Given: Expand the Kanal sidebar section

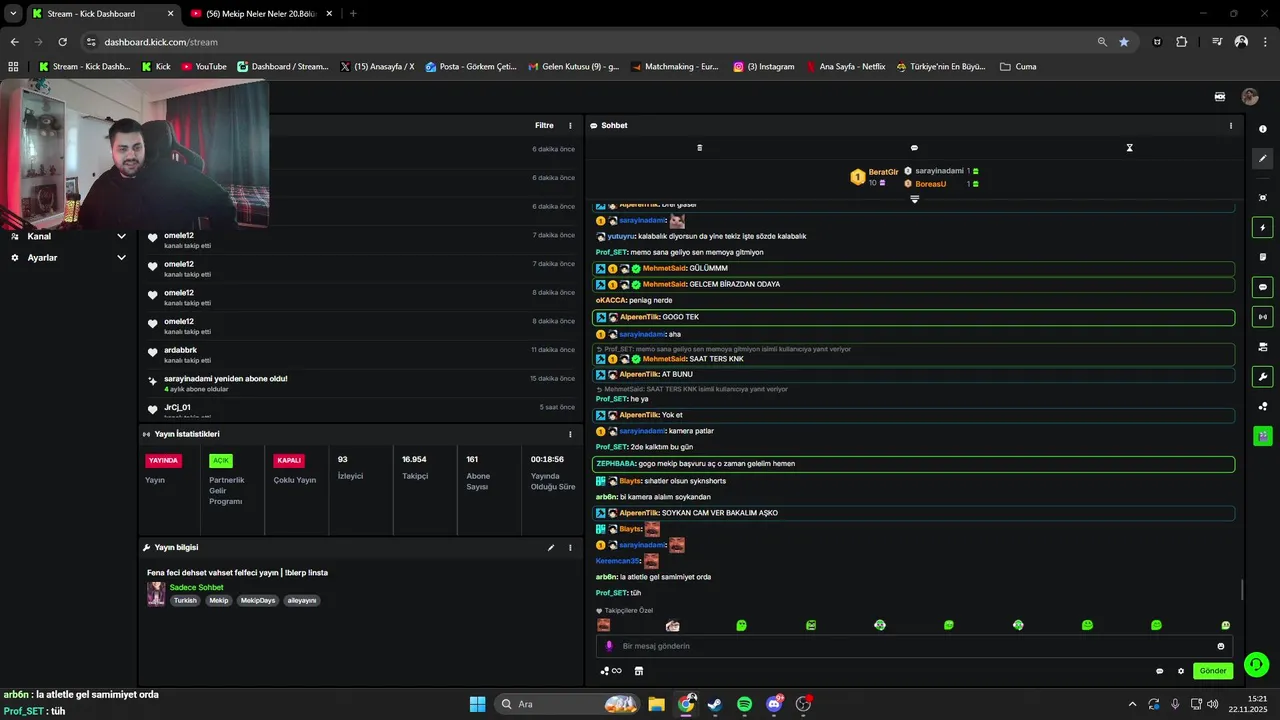Looking at the screenshot, I should 68,237.
